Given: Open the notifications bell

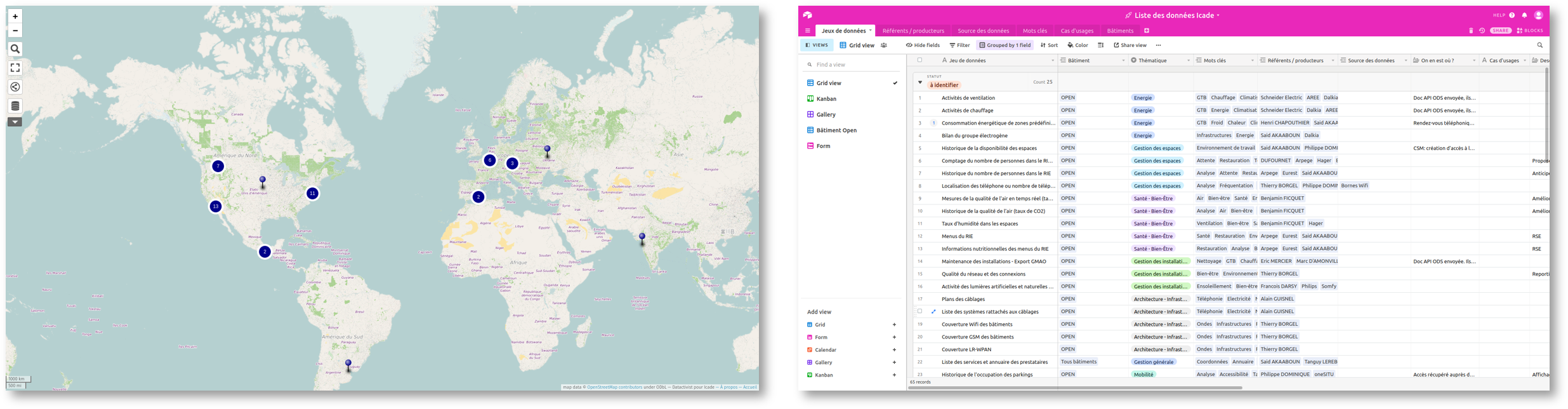Looking at the screenshot, I should coord(1525,15).
